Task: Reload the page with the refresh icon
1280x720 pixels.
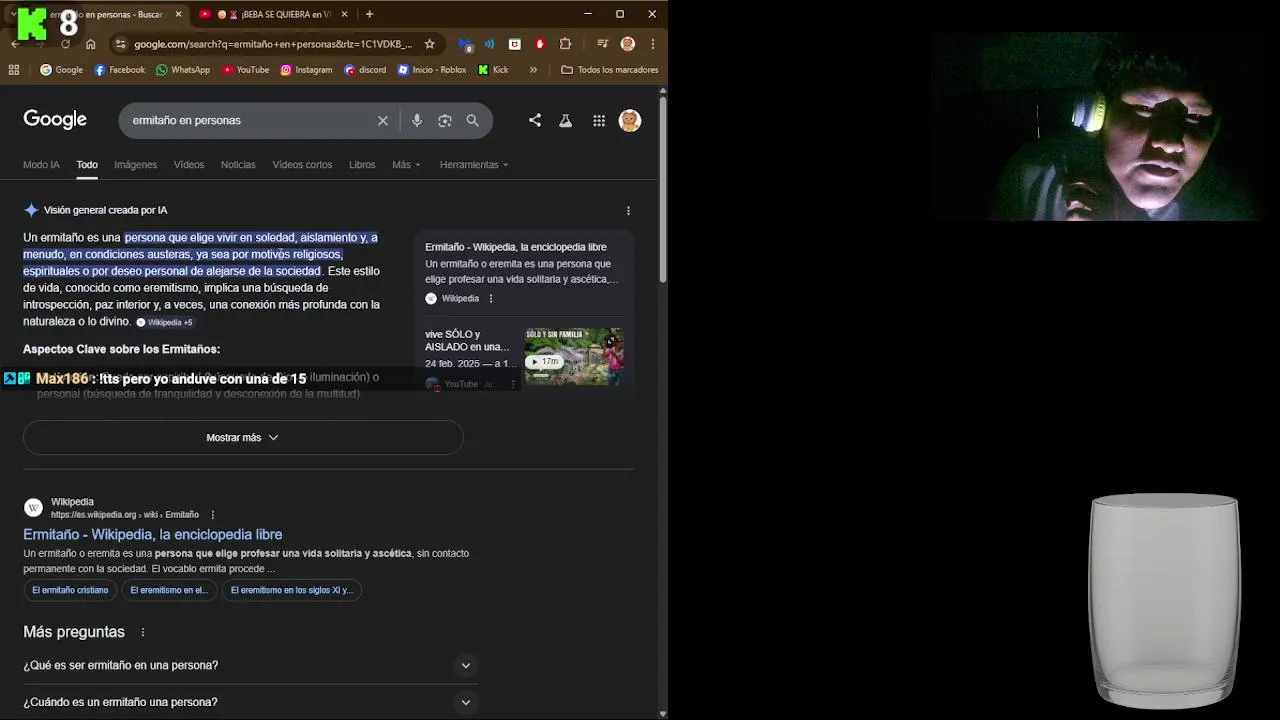Action: click(x=65, y=44)
